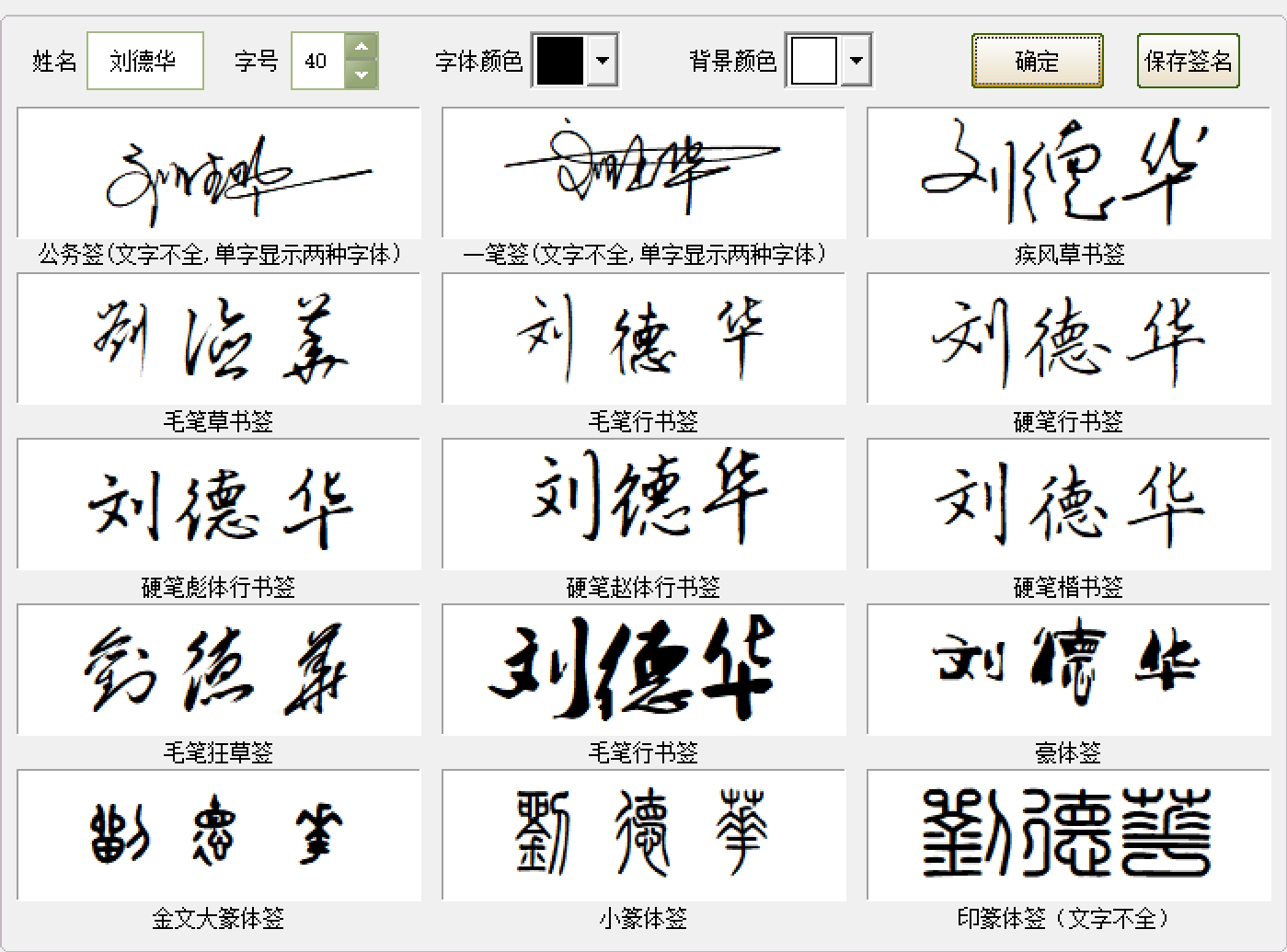Click the 字号 label
Image resolution: width=1287 pixels, height=952 pixels.
click(257, 61)
